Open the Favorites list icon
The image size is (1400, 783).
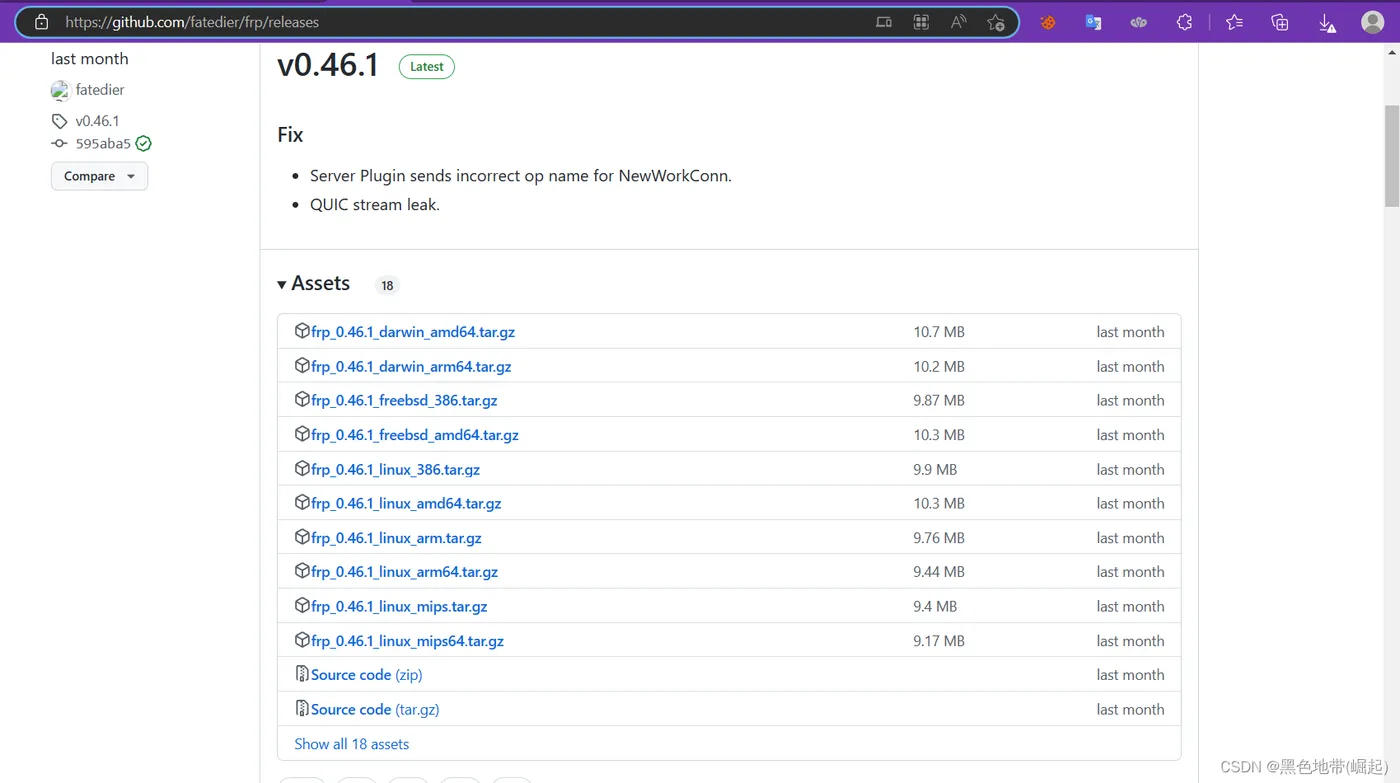click(x=1235, y=22)
